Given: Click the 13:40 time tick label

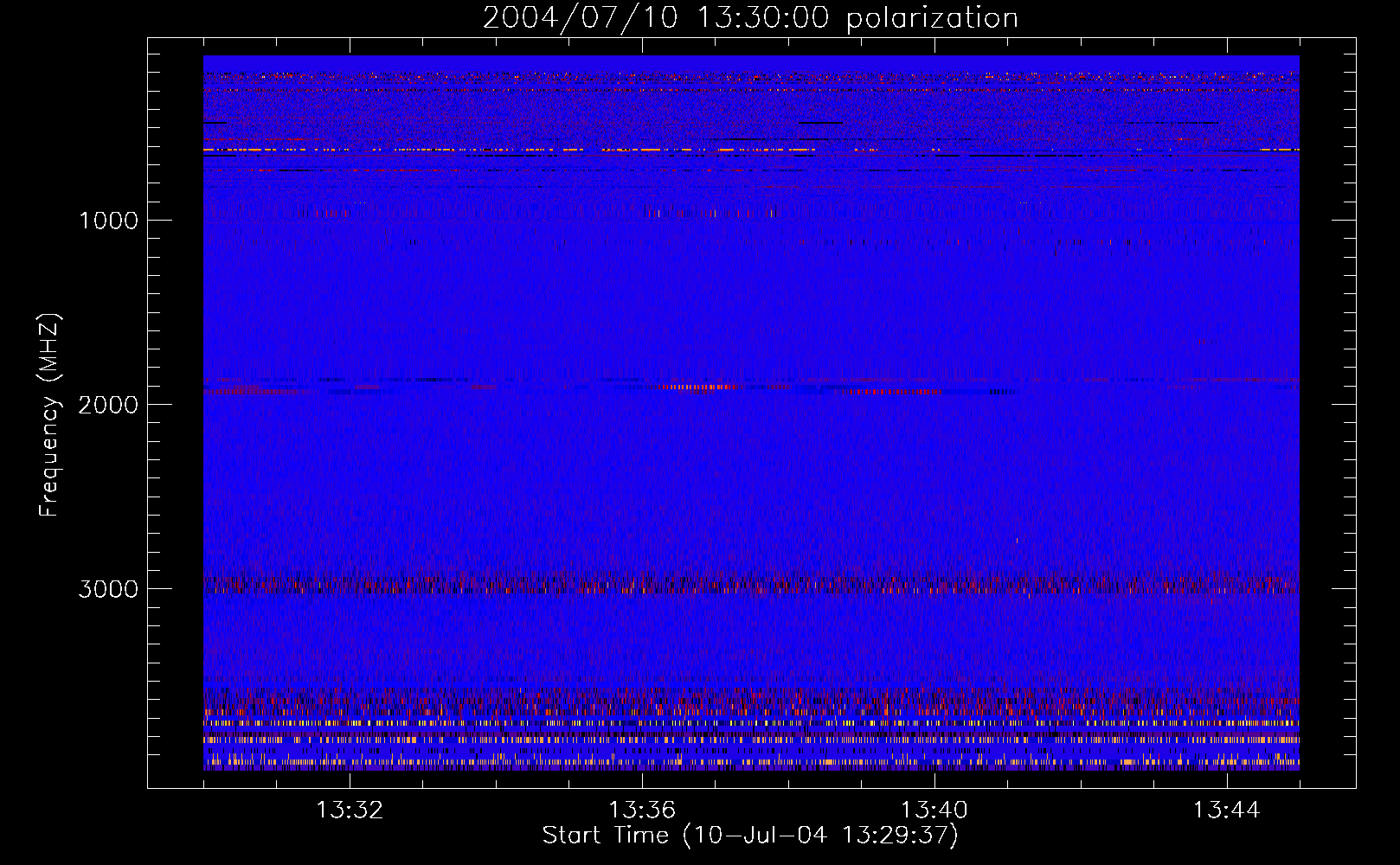Looking at the screenshot, I should [934, 811].
